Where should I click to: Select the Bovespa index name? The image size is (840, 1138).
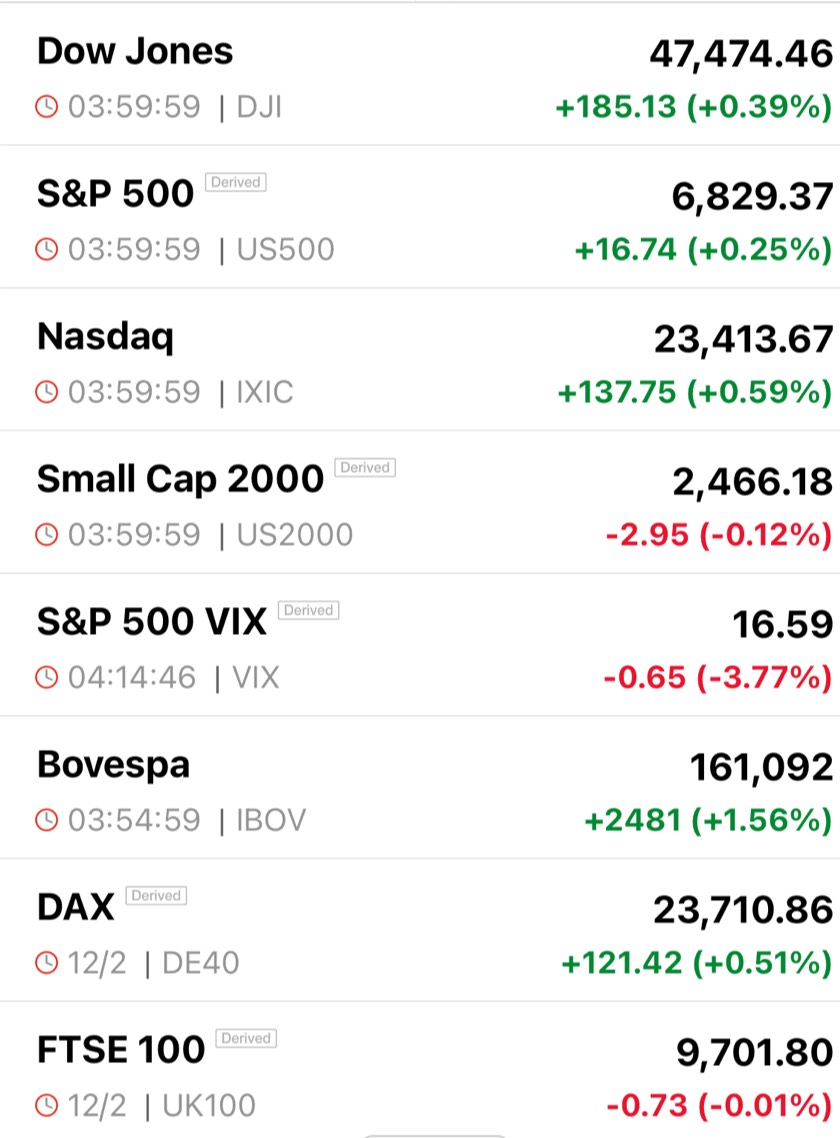point(113,765)
